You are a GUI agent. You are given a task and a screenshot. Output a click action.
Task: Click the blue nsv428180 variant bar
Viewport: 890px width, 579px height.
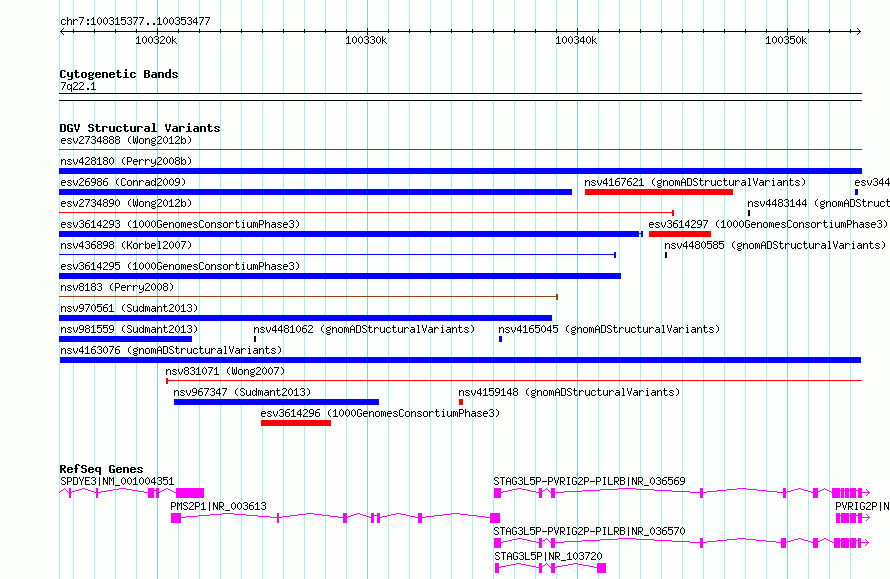coord(460,171)
